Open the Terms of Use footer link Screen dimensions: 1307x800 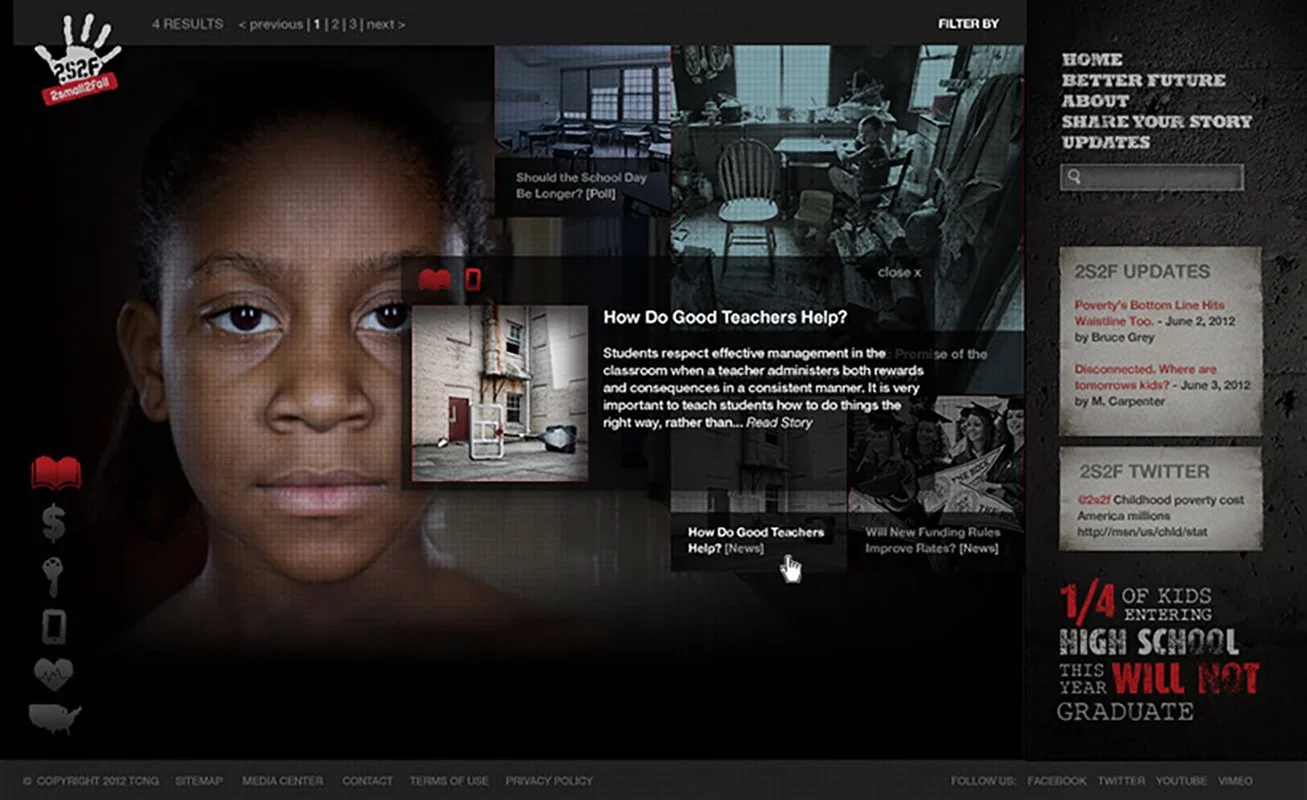point(449,781)
